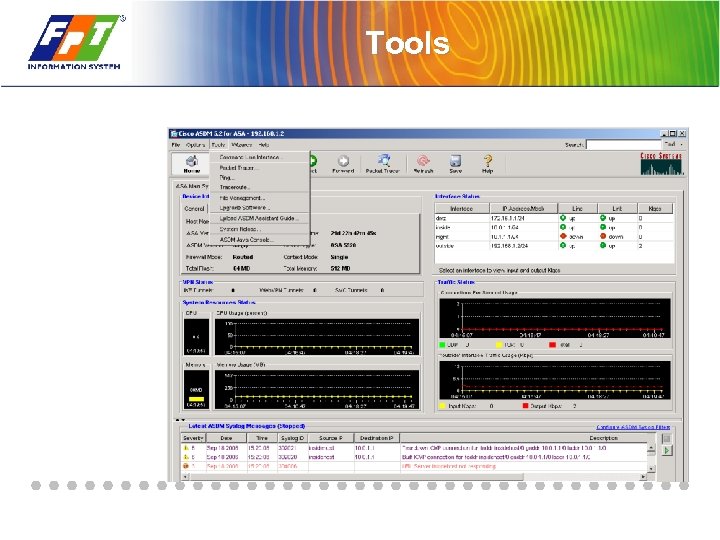Click the Cisco Systems logo

coord(662,163)
